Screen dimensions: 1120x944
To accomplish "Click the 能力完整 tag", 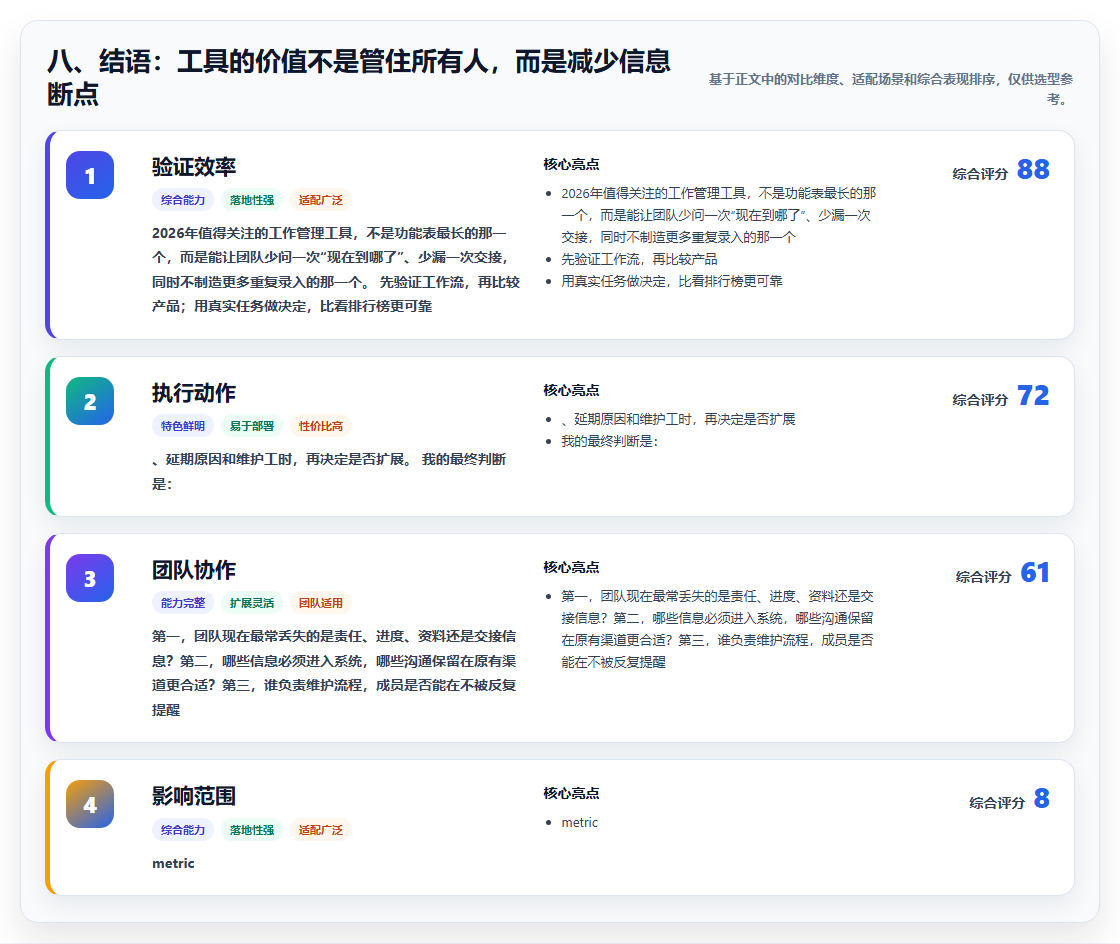I will pos(183,603).
